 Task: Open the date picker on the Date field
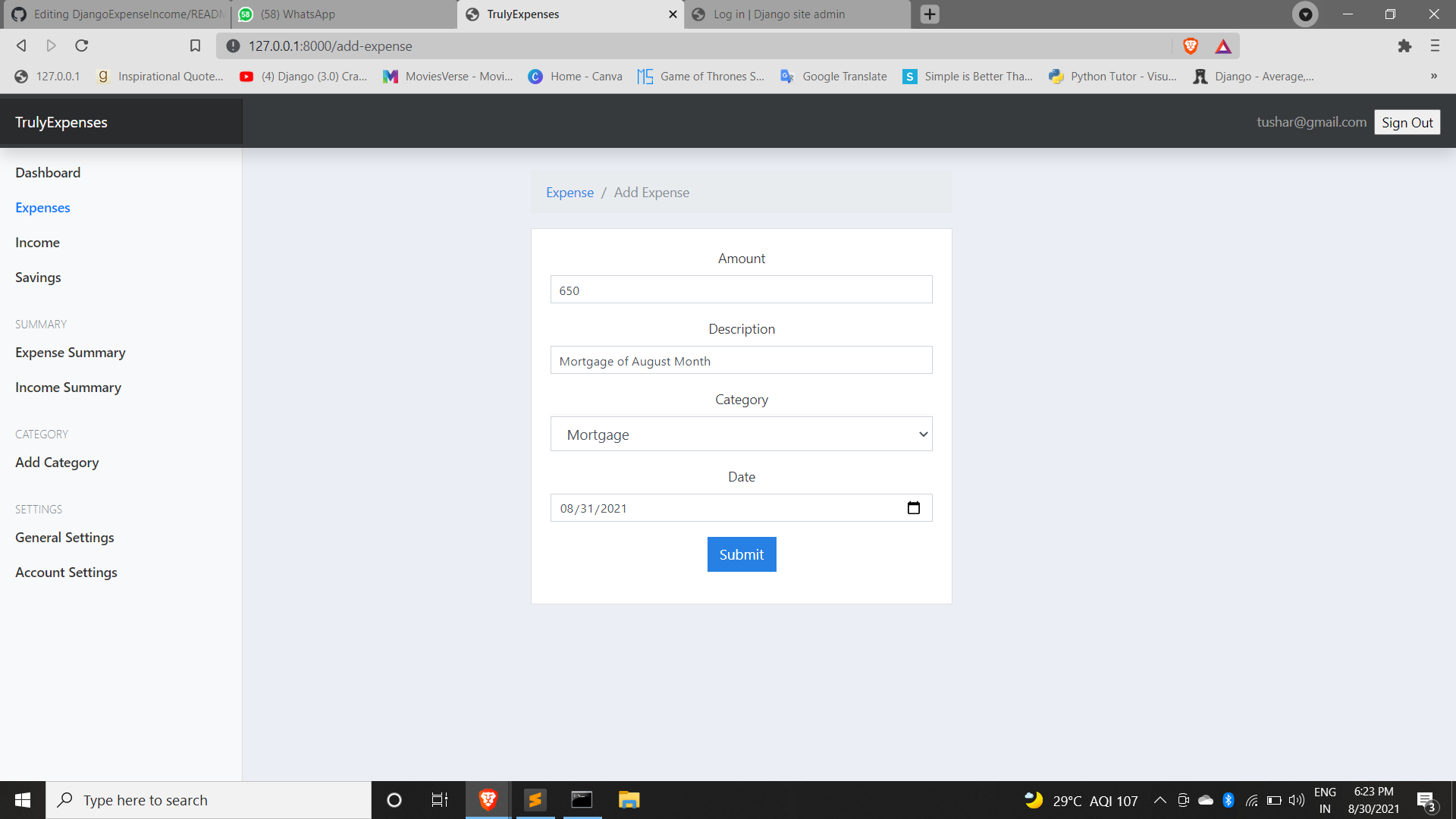coord(913,507)
